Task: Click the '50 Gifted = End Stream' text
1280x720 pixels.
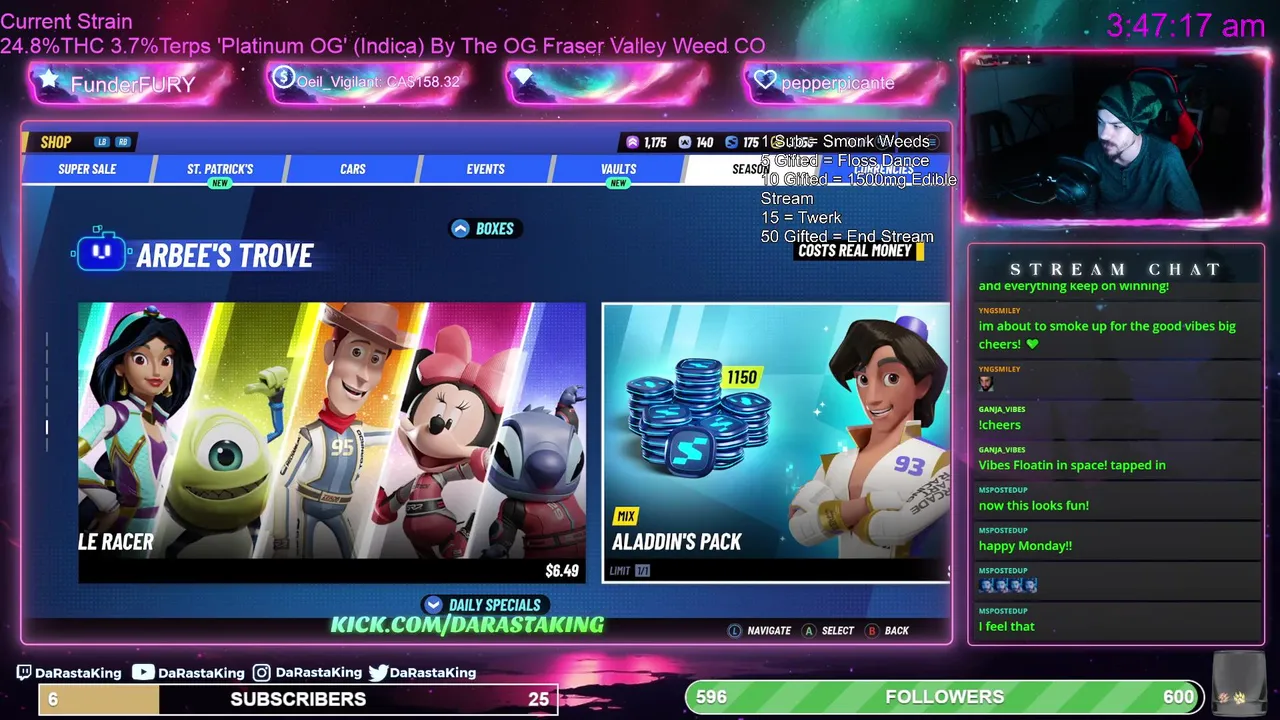Action: click(847, 237)
